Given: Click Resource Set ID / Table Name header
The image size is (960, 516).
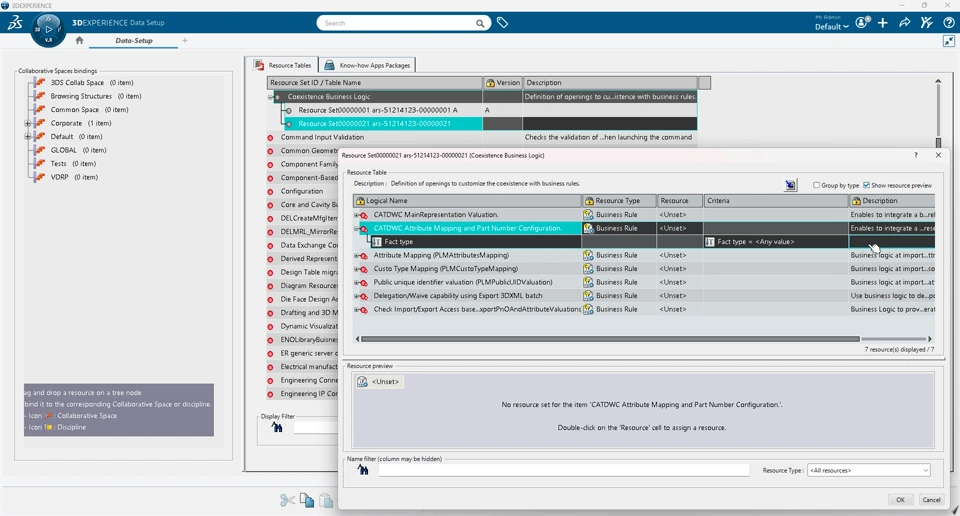Looking at the screenshot, I should click(375, 83).
